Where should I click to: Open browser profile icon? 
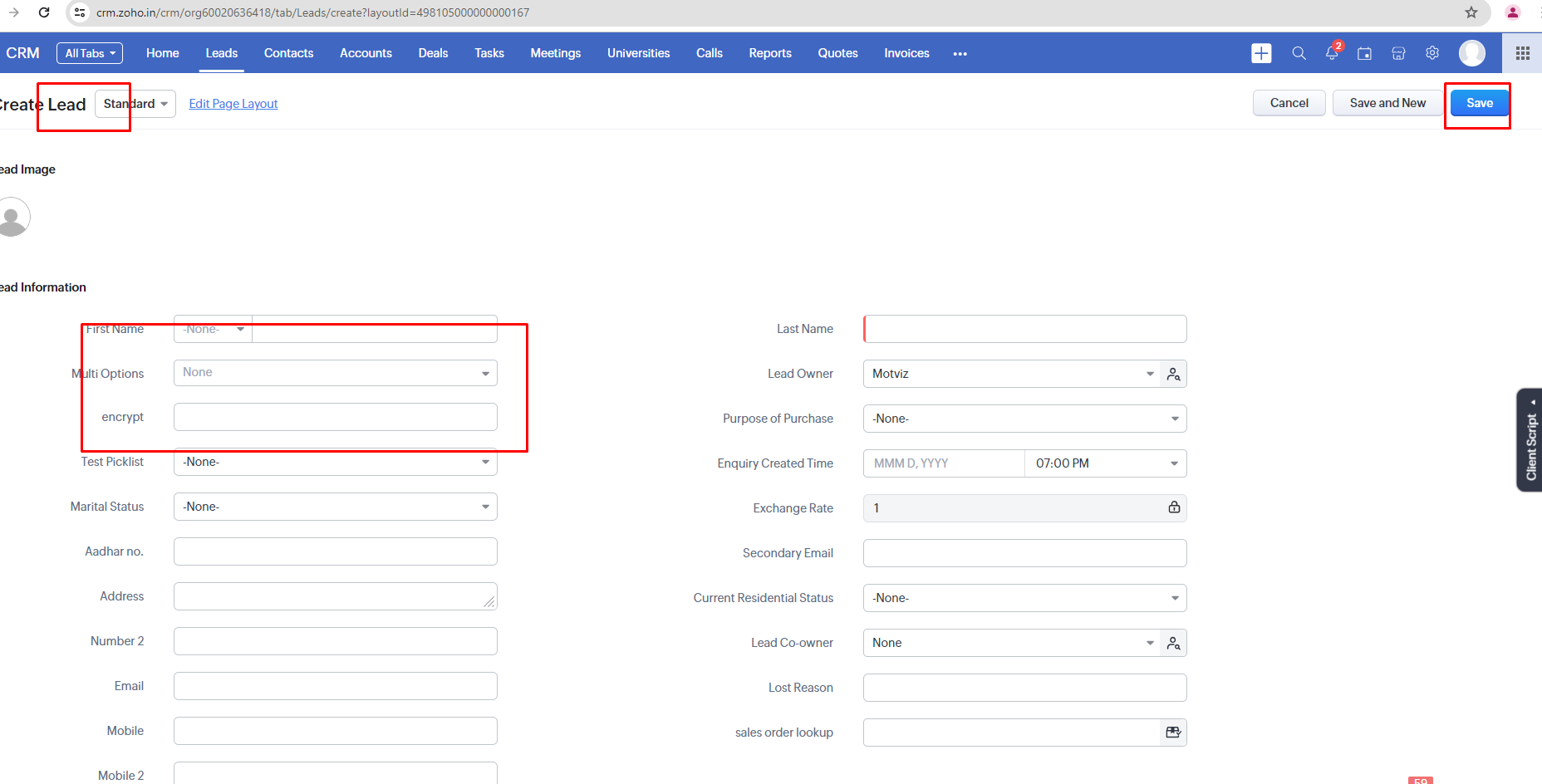(1512, 12)
